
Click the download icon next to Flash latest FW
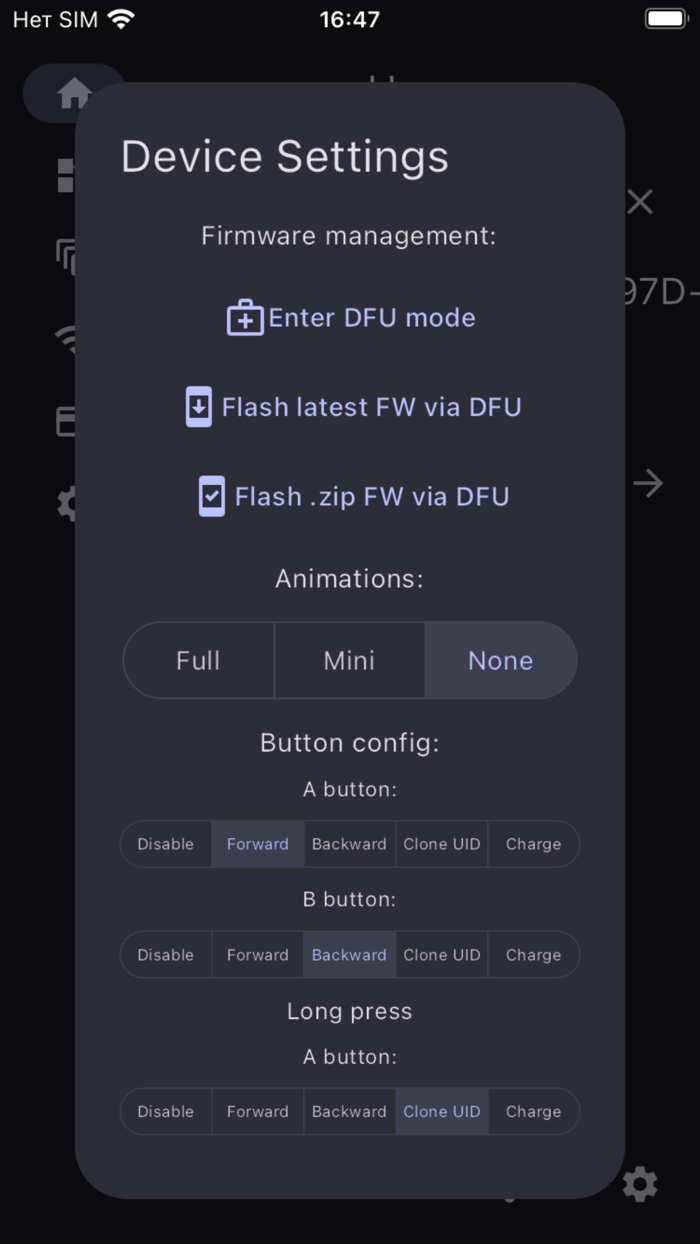(x=199, y=407)
